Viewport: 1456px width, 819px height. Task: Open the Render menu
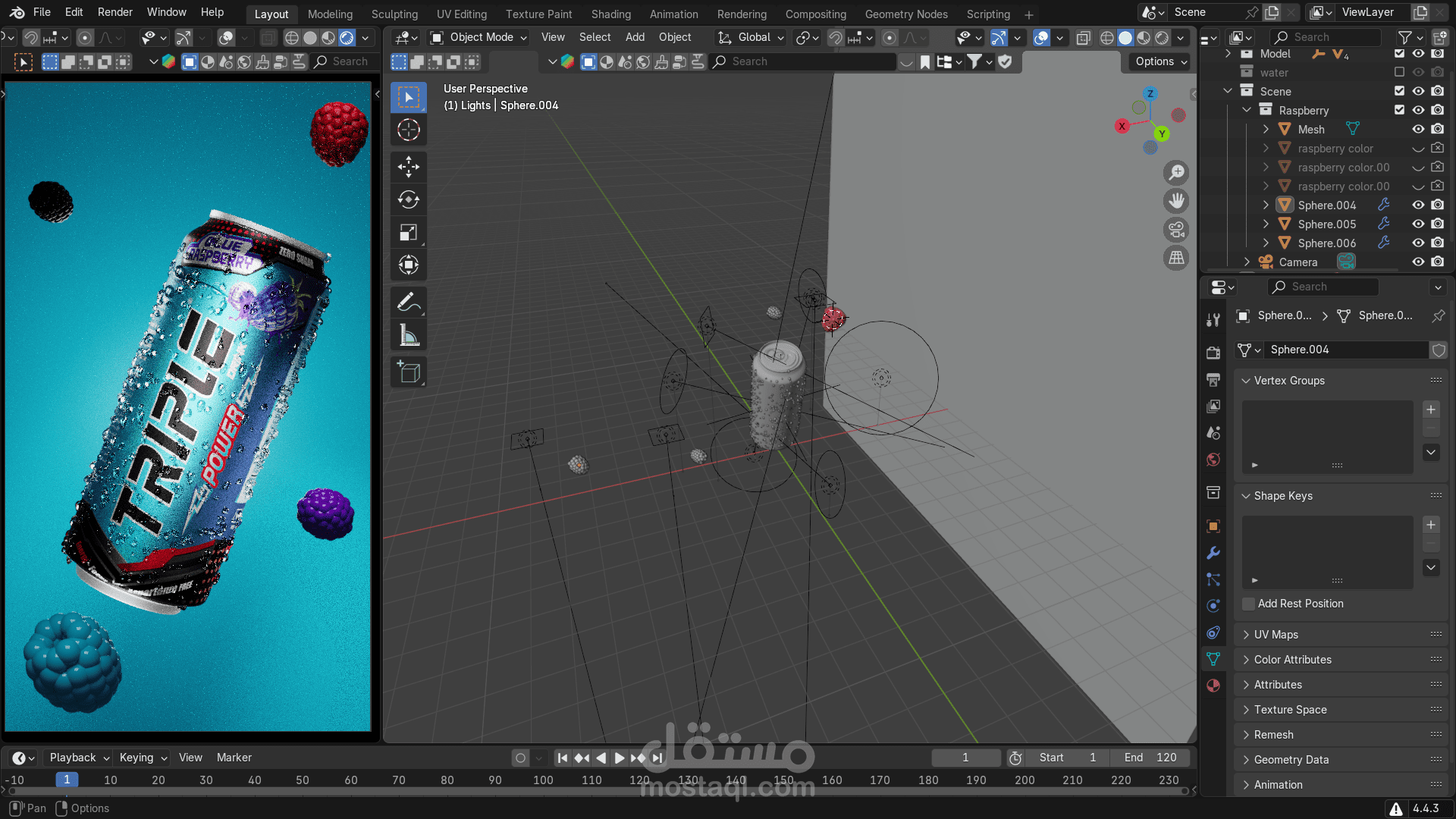[x=115, y=12]
